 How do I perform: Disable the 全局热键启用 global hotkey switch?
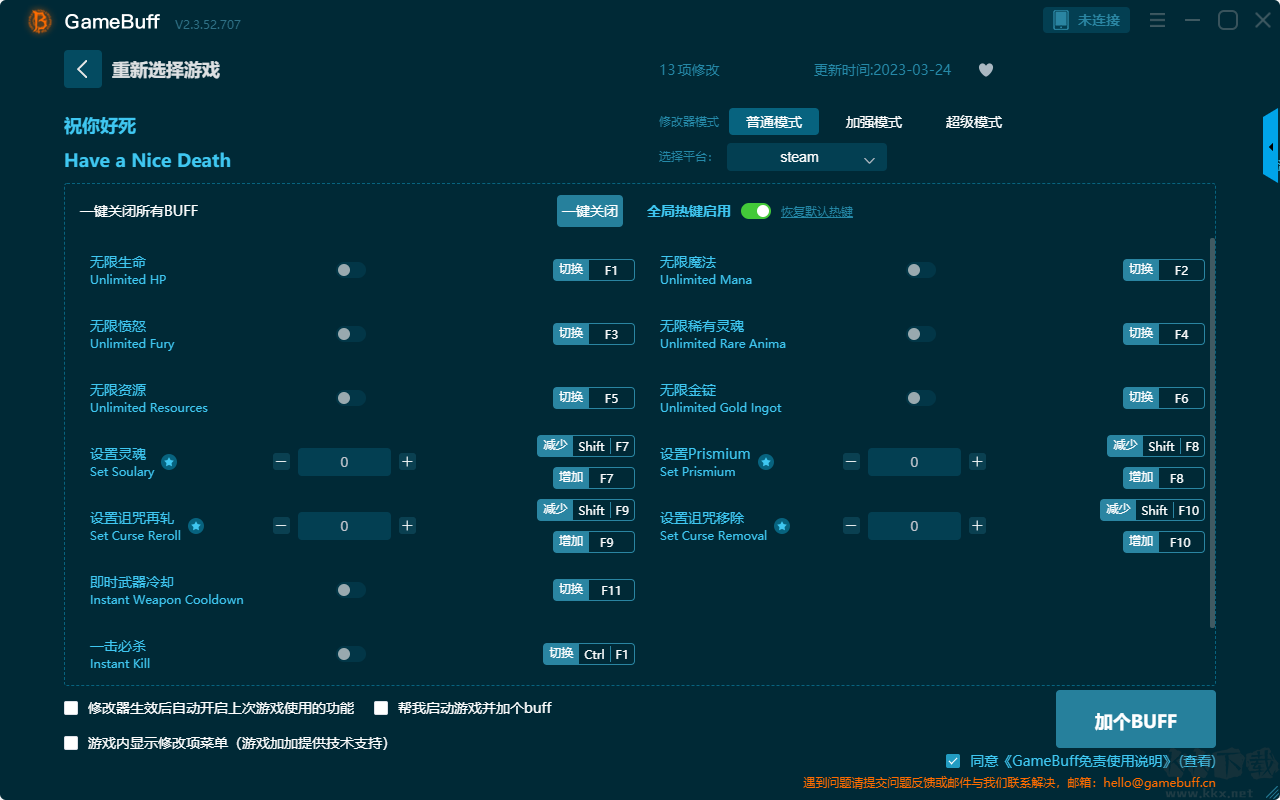(x=756, y=211)
